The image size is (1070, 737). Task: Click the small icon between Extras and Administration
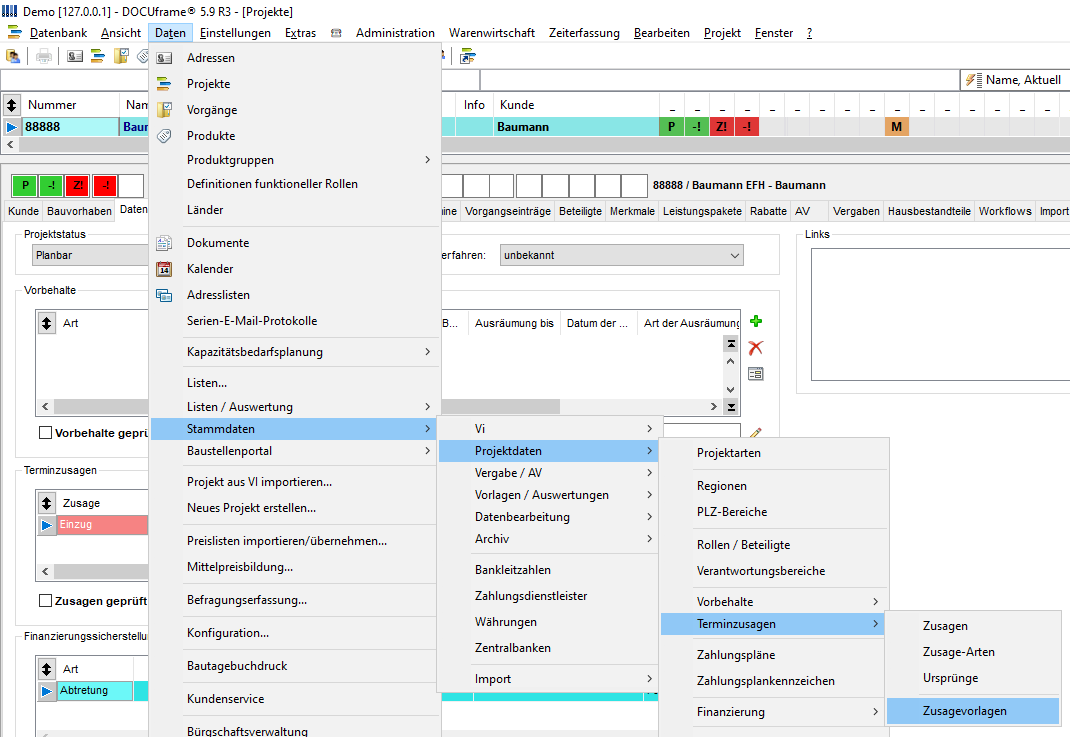click(336, 33)
